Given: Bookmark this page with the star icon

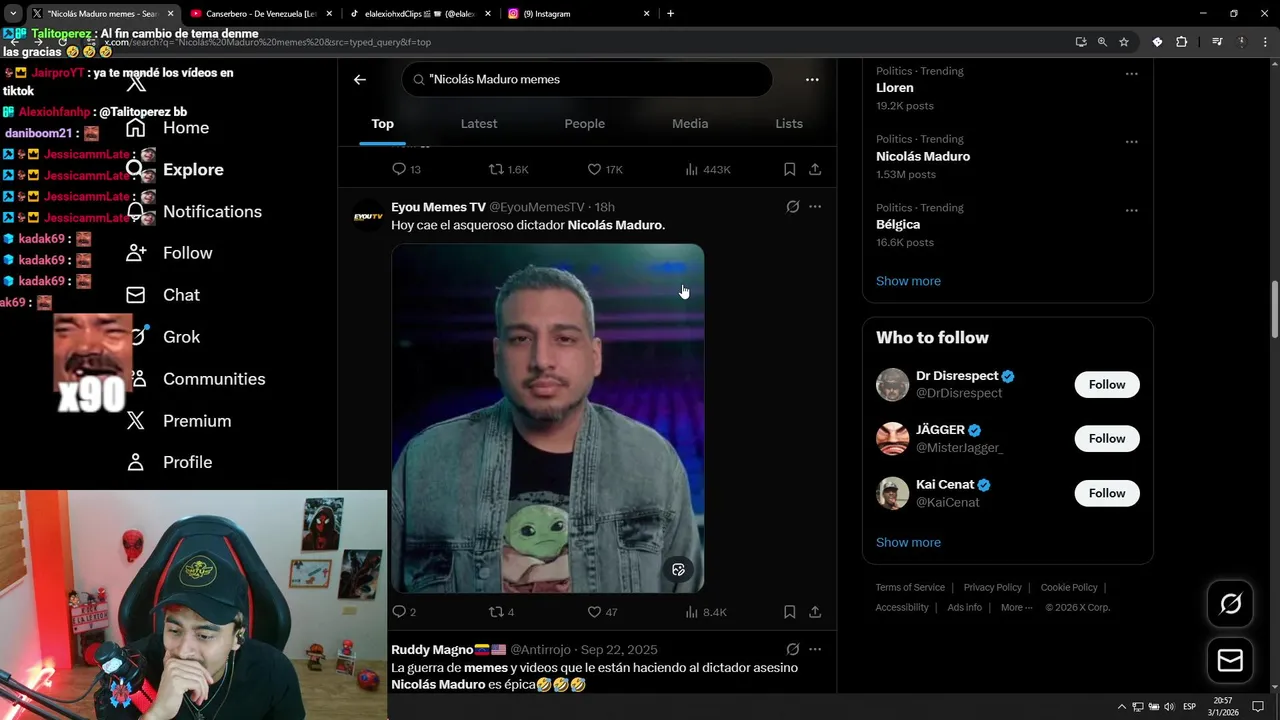Looking at the screenshot, I should (x=1124, y=42).
